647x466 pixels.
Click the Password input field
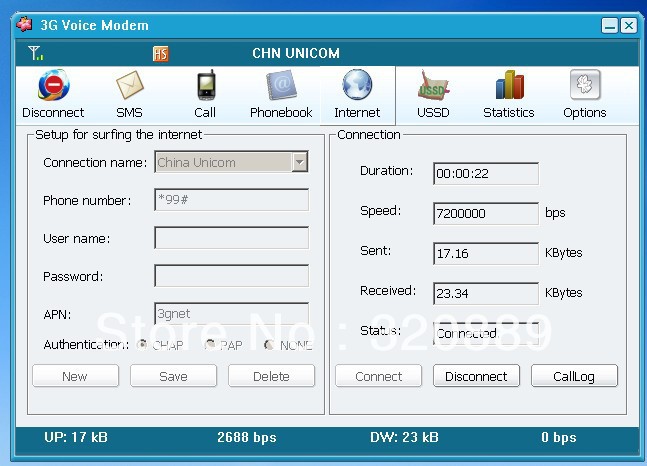coord(231,276)
